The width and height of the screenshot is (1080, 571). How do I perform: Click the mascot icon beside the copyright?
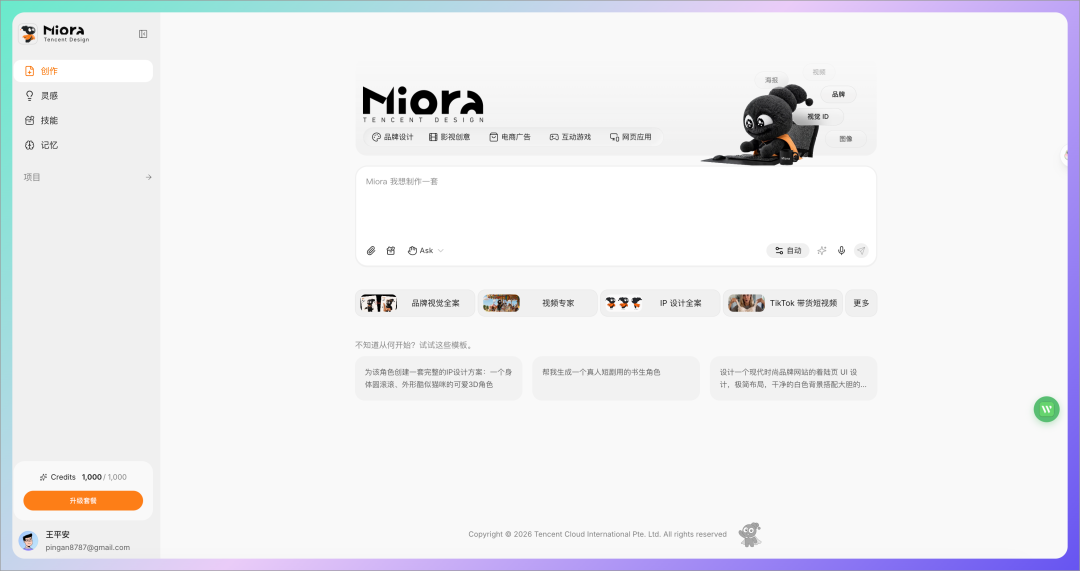(750, 534)
